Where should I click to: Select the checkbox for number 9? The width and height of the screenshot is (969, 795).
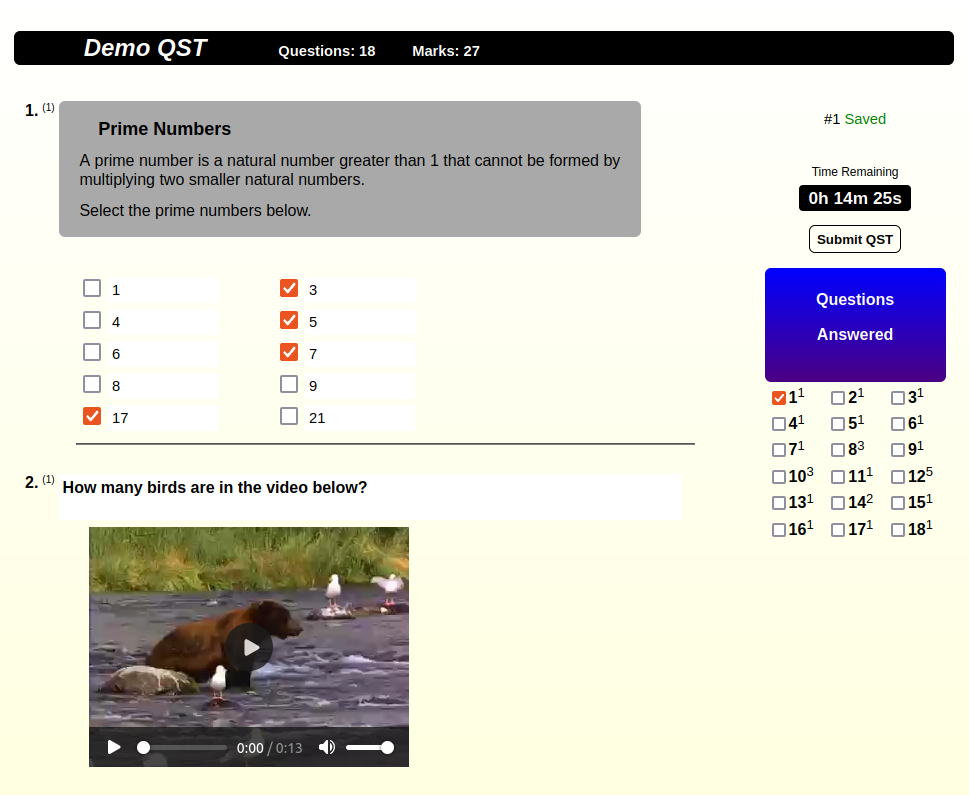click(289, 385)
